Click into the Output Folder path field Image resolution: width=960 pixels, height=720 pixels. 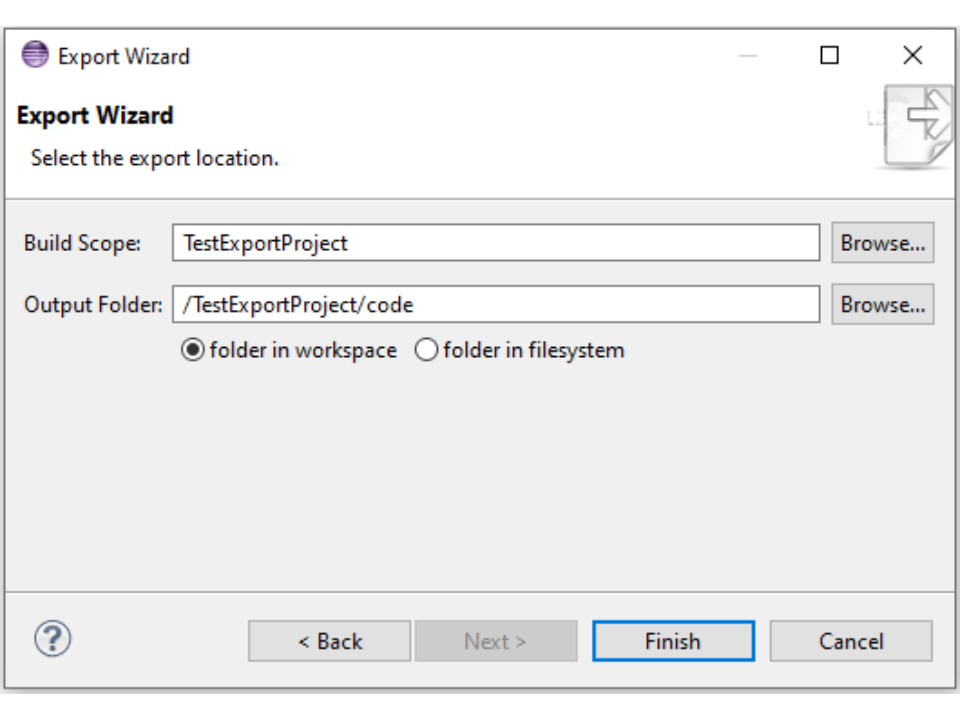pyautogui.click(x=495, y=305)
